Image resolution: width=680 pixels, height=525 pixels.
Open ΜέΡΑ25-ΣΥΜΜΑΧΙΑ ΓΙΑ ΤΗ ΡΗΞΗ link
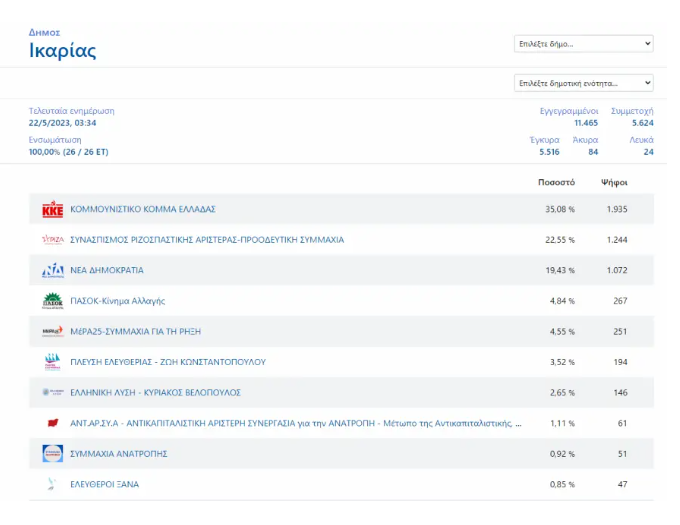[135, 332]
